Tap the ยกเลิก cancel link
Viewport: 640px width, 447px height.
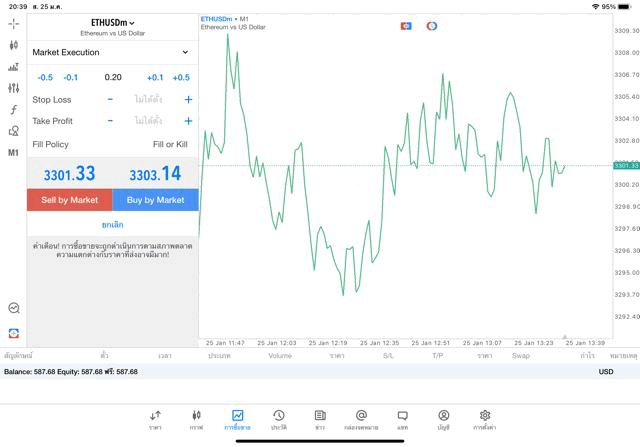(x=112, y=225)
